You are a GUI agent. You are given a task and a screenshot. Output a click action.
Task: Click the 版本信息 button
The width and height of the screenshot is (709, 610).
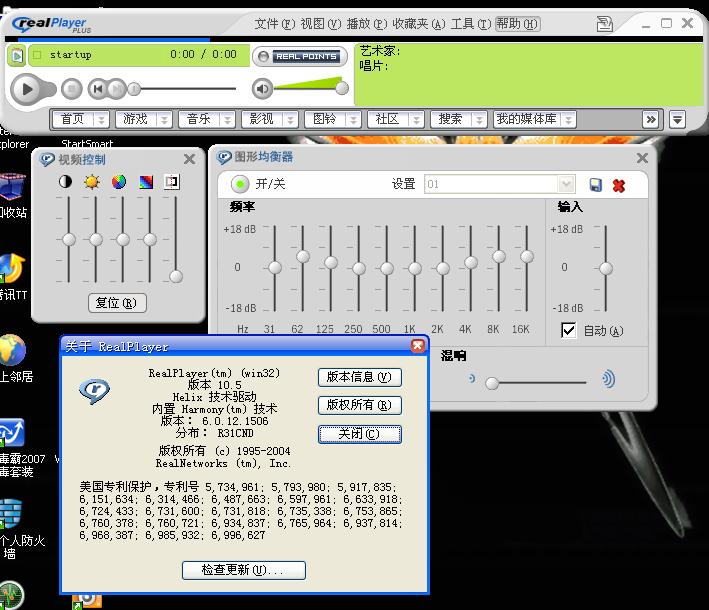click(359, 377)
